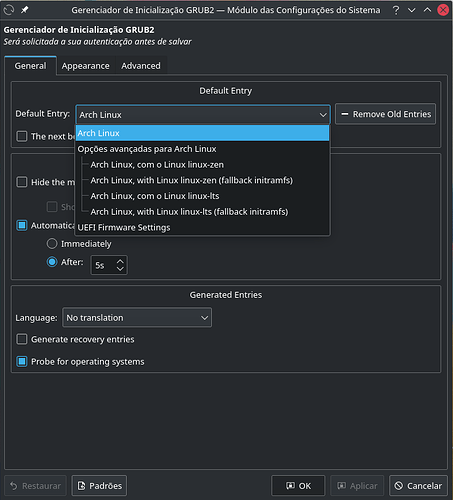Click the Cancelar button
The image size is (453, 500).
click(418, 486)
